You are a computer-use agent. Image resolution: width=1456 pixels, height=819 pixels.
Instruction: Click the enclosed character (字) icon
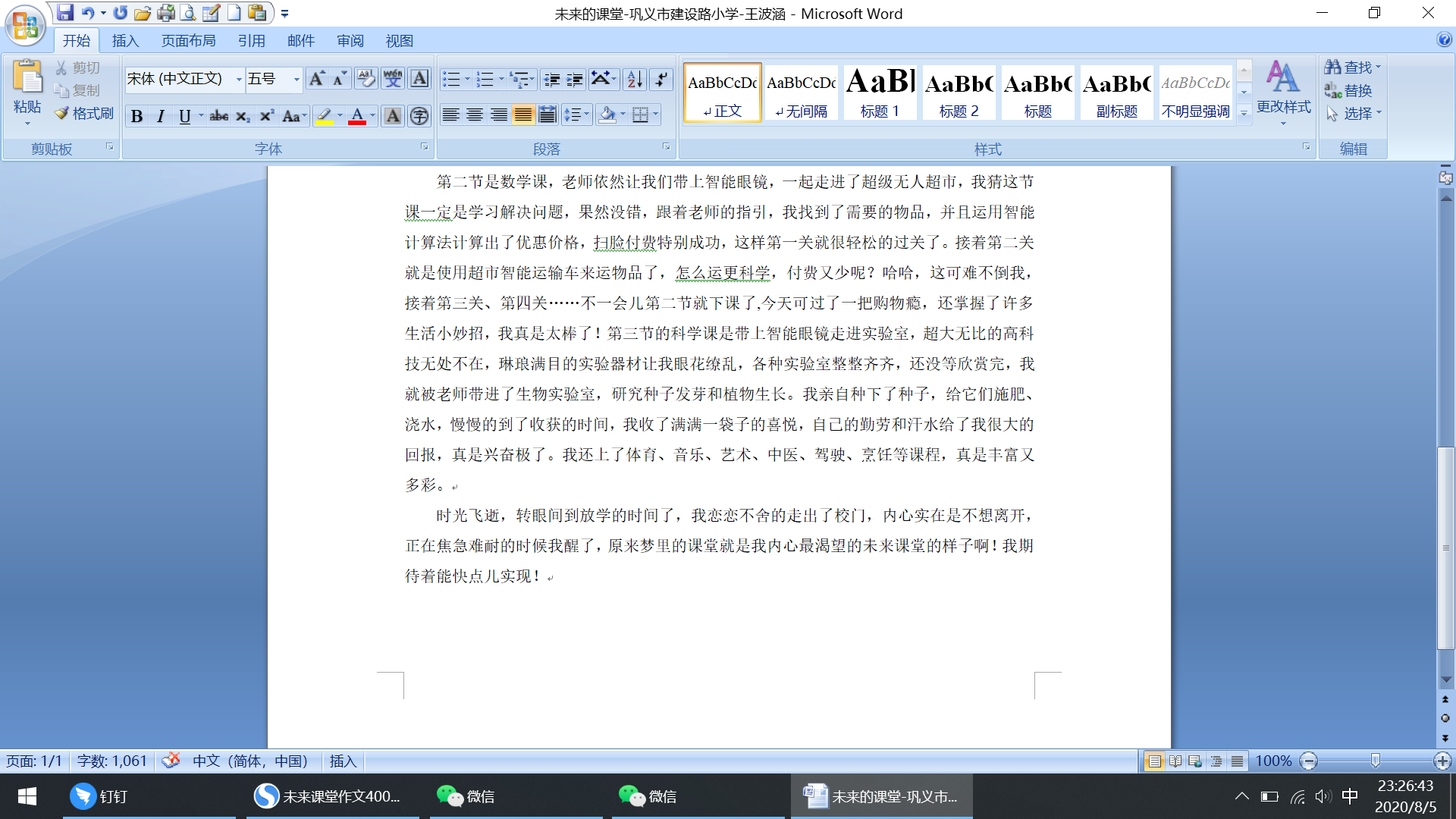point(419,116)
